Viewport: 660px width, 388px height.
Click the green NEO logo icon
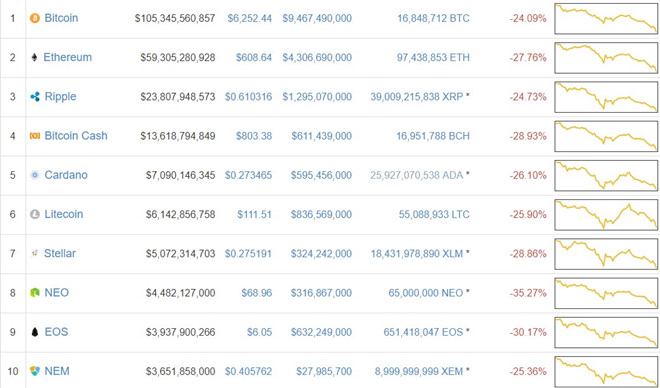coord(35,293)
